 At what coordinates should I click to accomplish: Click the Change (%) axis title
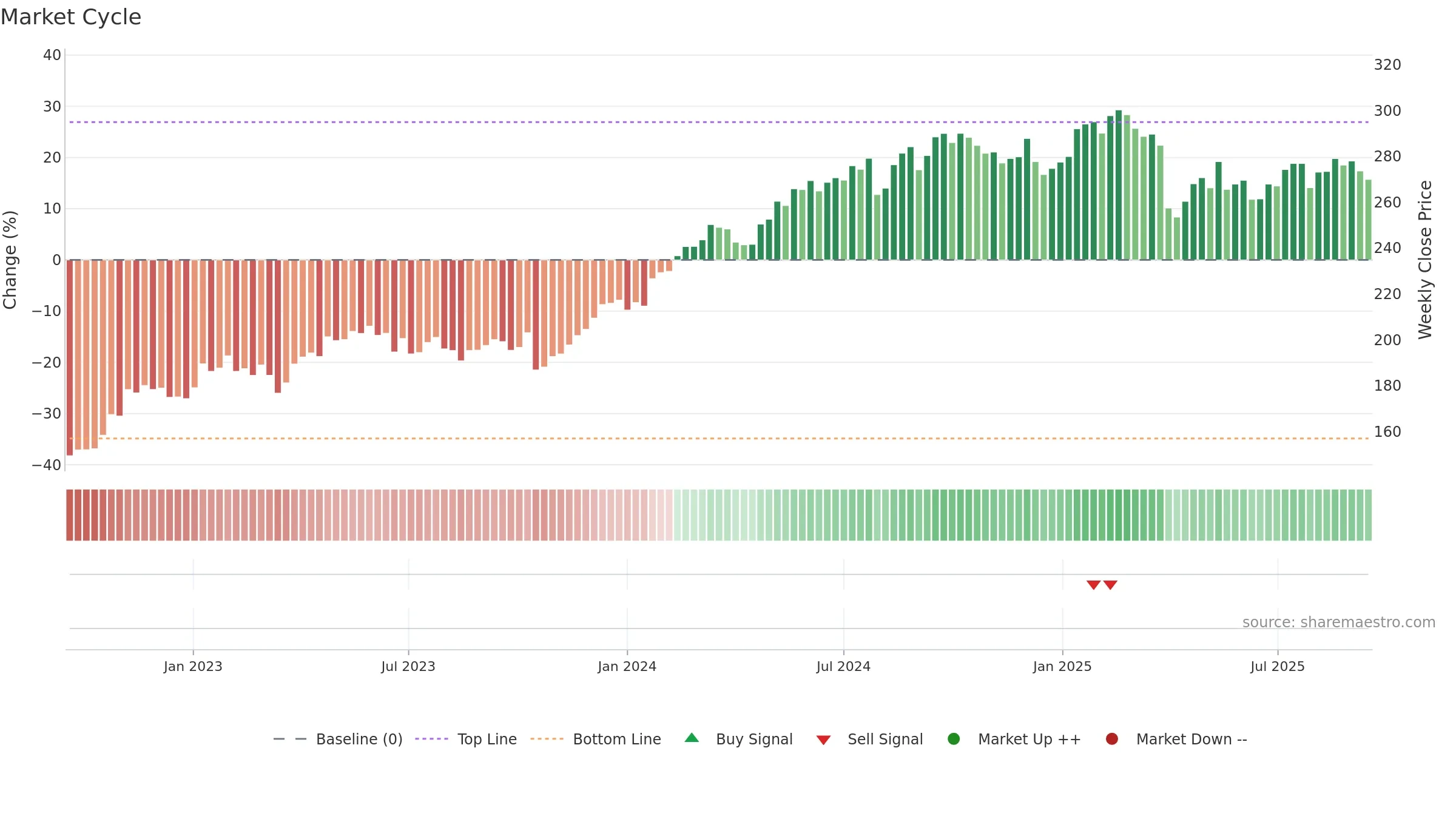pyautogui.click(x=10, y=260)
